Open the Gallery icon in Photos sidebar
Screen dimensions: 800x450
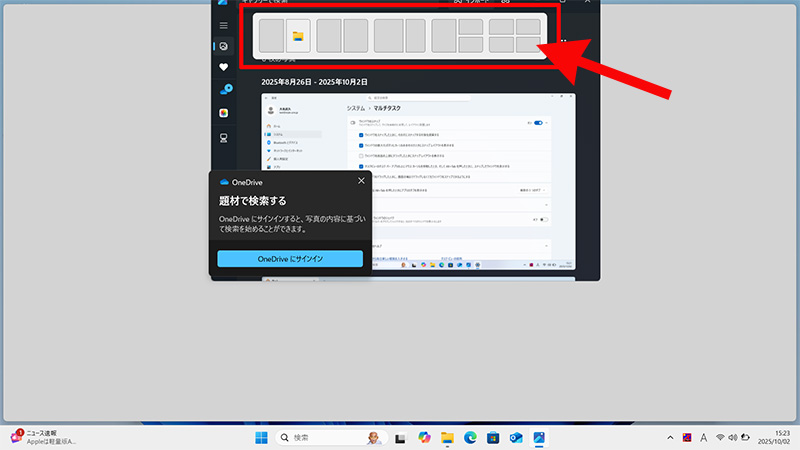pyautogui.click(x=224, y=46)
